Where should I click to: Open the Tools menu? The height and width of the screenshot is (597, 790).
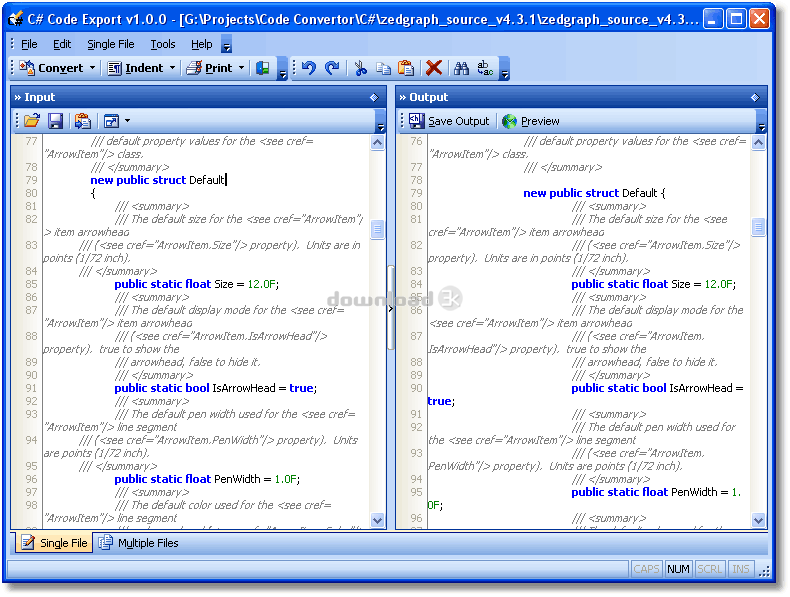pos(163,44)
